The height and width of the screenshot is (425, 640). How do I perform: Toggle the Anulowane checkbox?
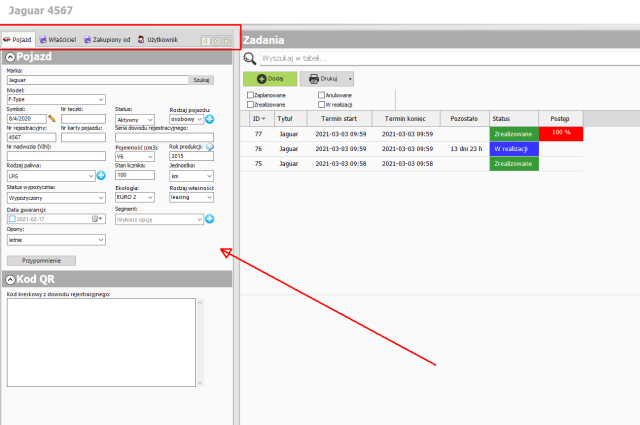(x=321, y=95)
